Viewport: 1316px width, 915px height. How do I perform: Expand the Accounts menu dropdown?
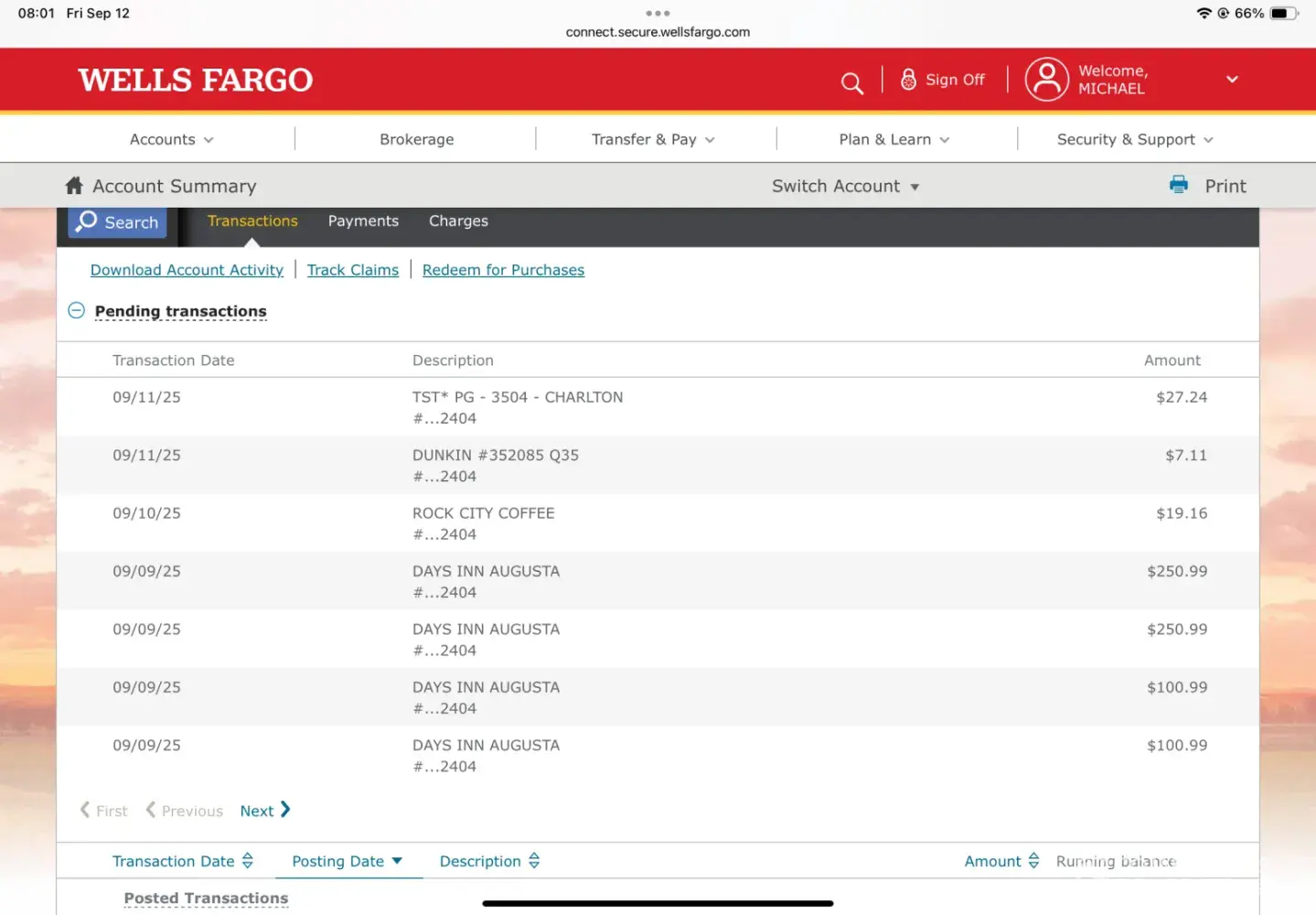coord(171,139)
